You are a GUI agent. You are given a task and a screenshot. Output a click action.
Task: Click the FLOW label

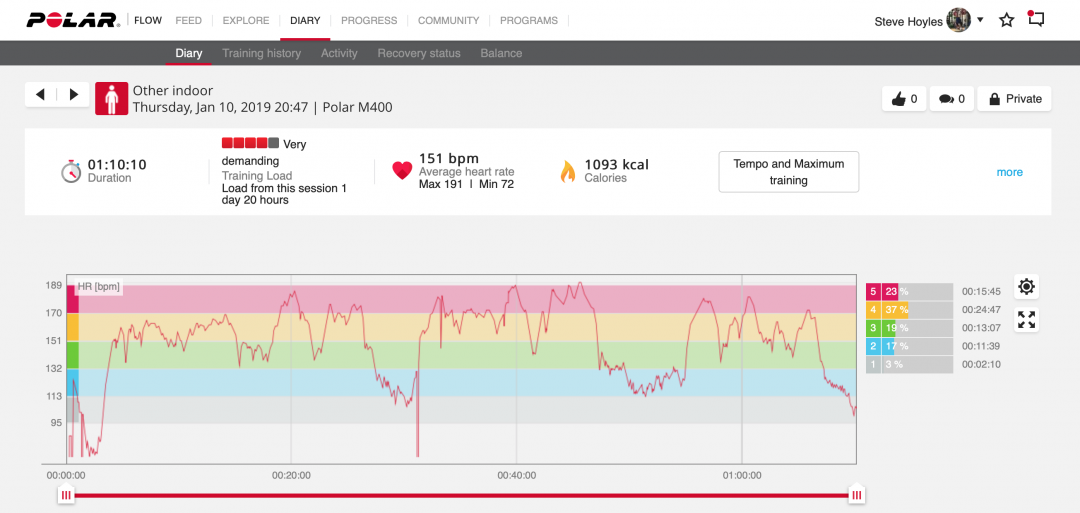pyautogui.click(x=148, y=20)
